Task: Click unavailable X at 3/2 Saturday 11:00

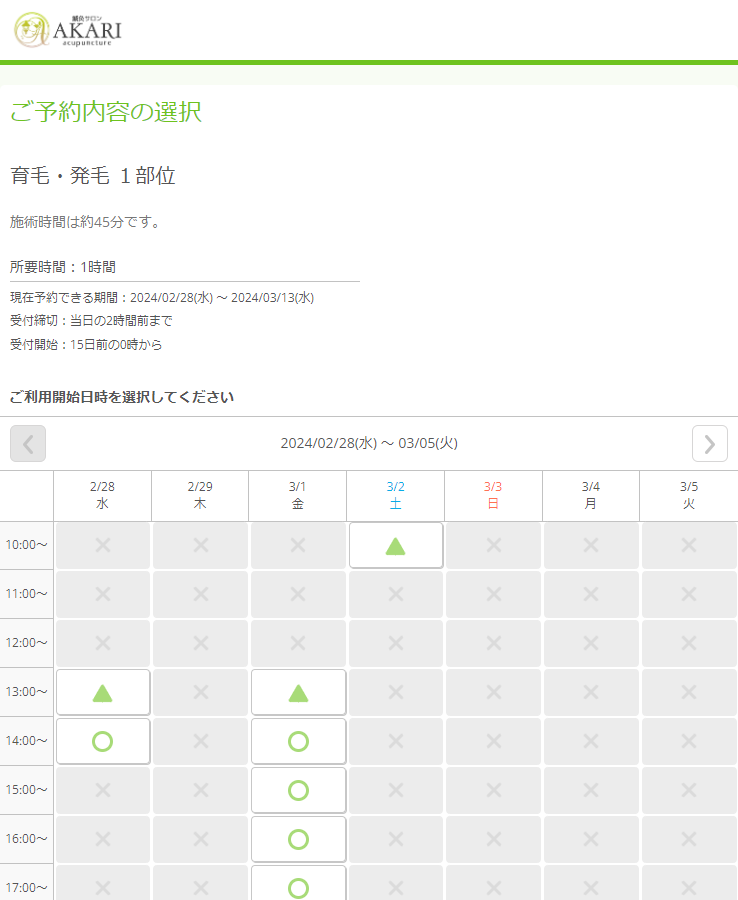Action: [396, 594]
